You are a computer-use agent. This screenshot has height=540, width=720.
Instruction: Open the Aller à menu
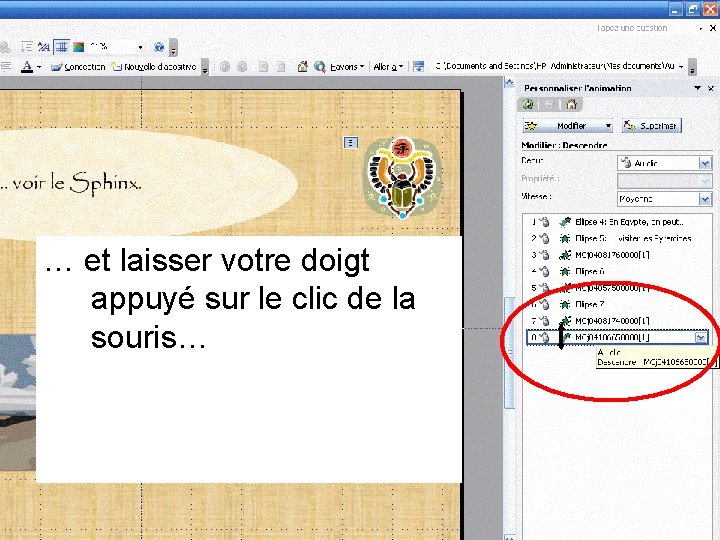pyautogui.click(x=388, y=67)
